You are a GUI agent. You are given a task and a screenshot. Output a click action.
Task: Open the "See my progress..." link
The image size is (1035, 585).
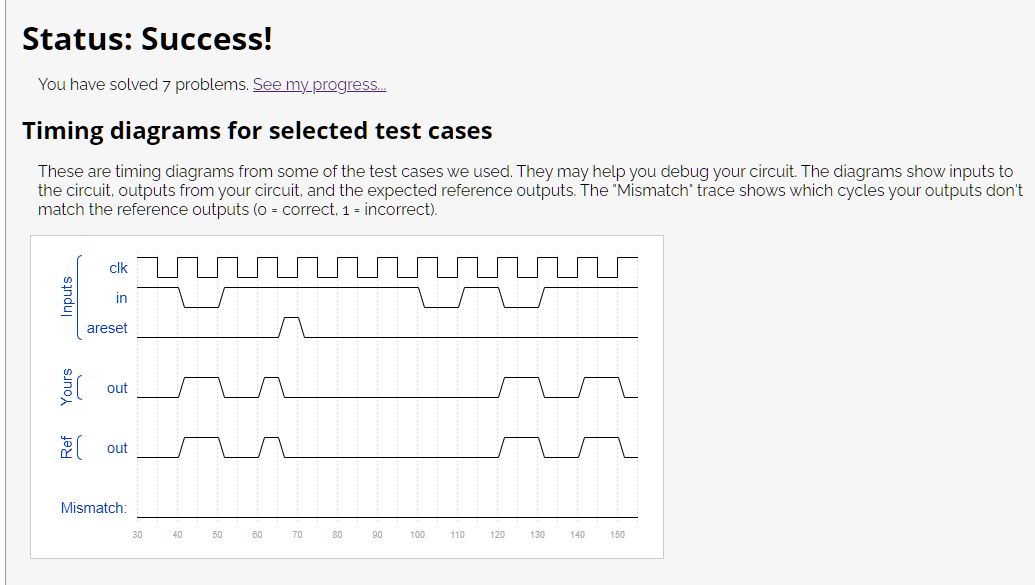pos(319,85)
